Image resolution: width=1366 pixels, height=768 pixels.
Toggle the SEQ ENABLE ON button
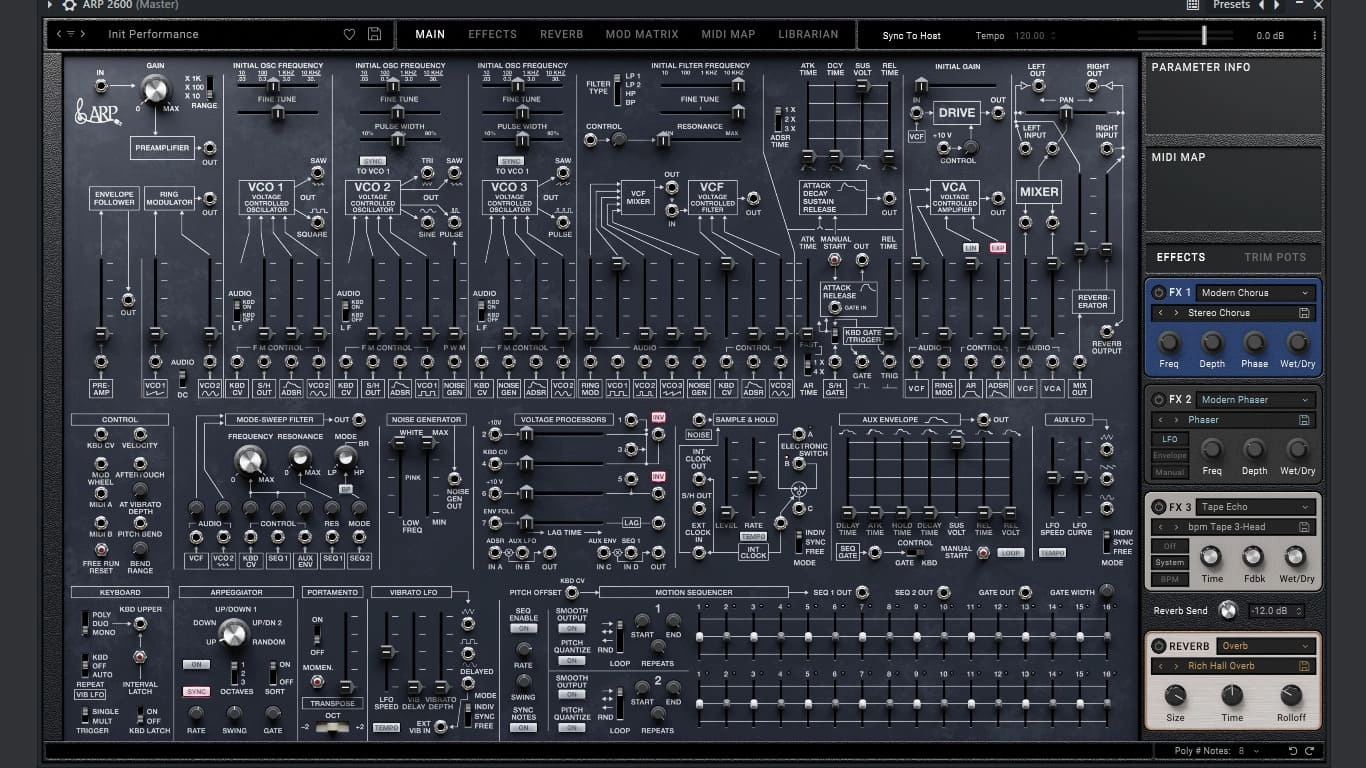pyautogui.click(x=523, y=628)
